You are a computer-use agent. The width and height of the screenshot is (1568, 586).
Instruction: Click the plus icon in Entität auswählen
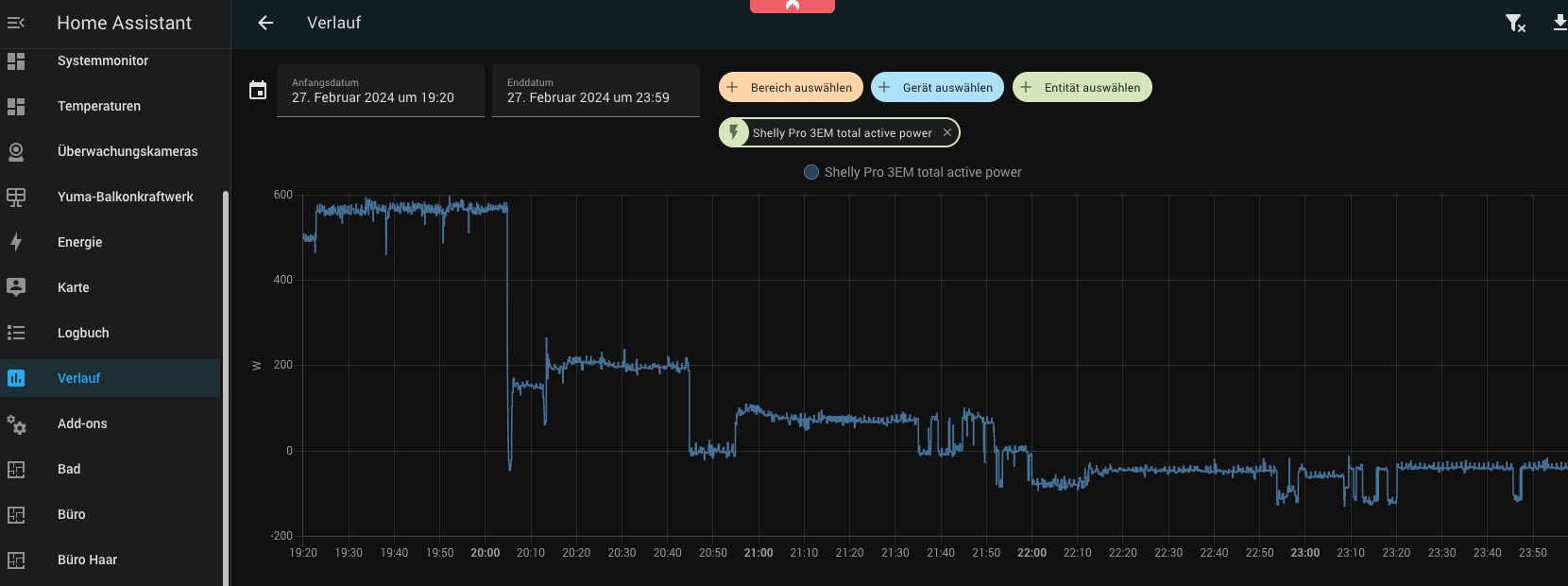(x=1026, y=87)
